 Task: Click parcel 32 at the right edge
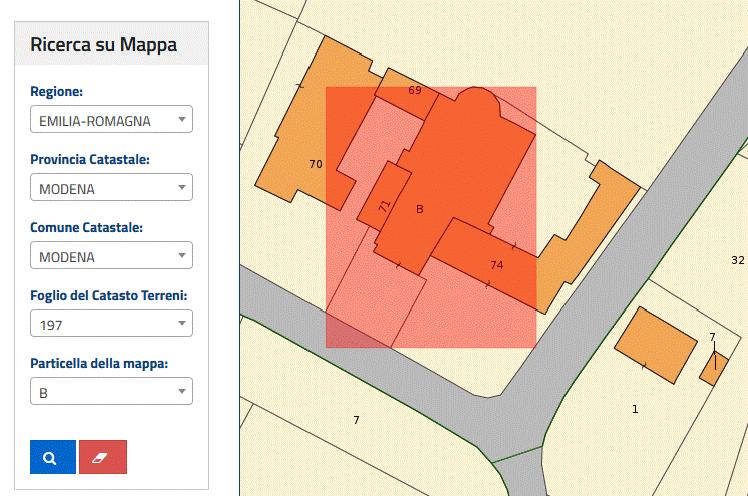(x=737, y=260)
